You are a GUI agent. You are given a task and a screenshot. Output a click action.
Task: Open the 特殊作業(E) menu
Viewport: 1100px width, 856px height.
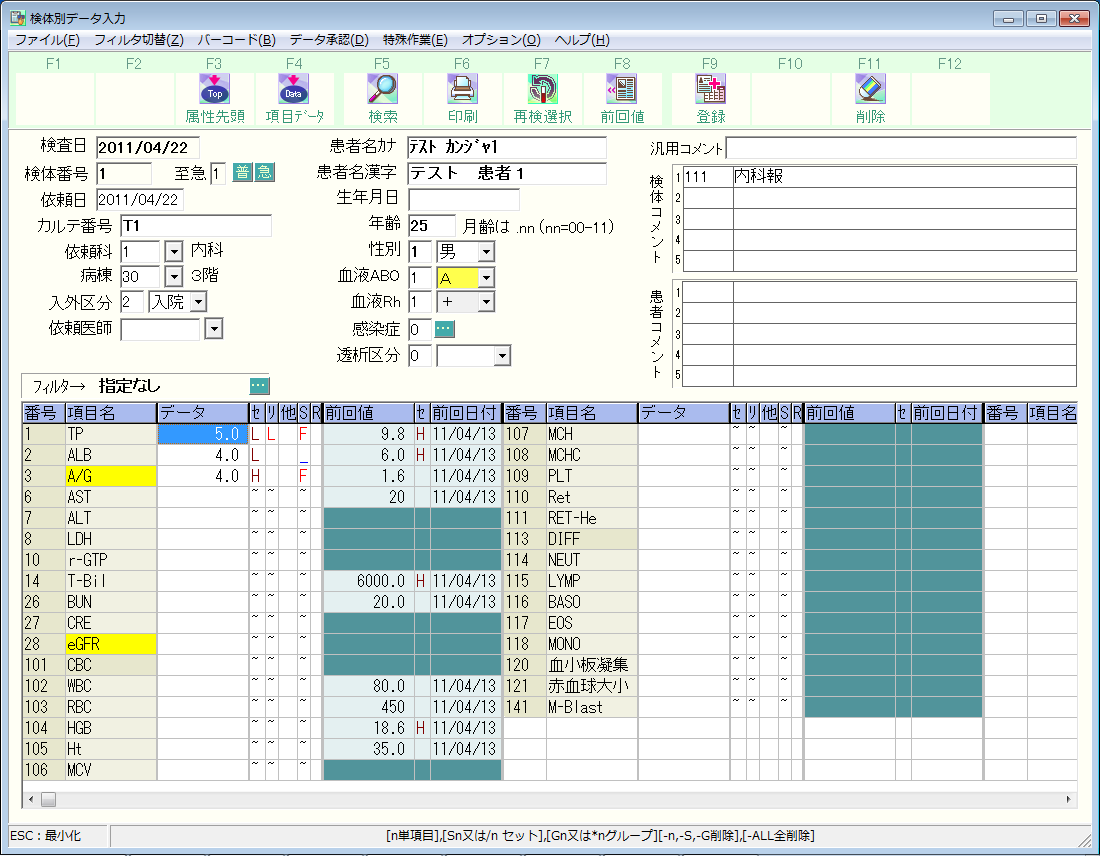pyautogui.click(x=415, y=40)
